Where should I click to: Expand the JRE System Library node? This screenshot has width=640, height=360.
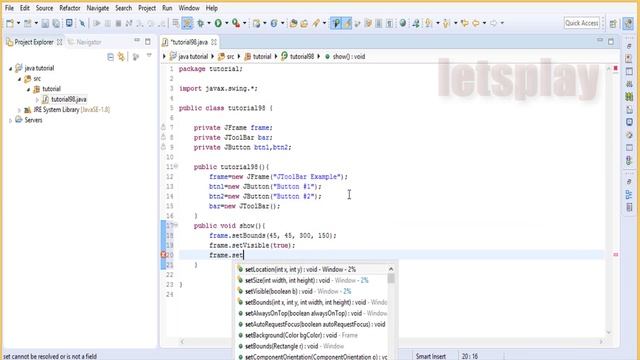19,110
